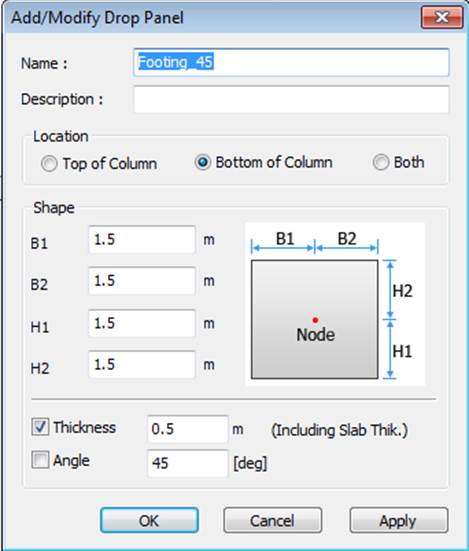Focus the H1 dimension input
The width and height of the screenshot is (469, 551).
coord(142,323)
